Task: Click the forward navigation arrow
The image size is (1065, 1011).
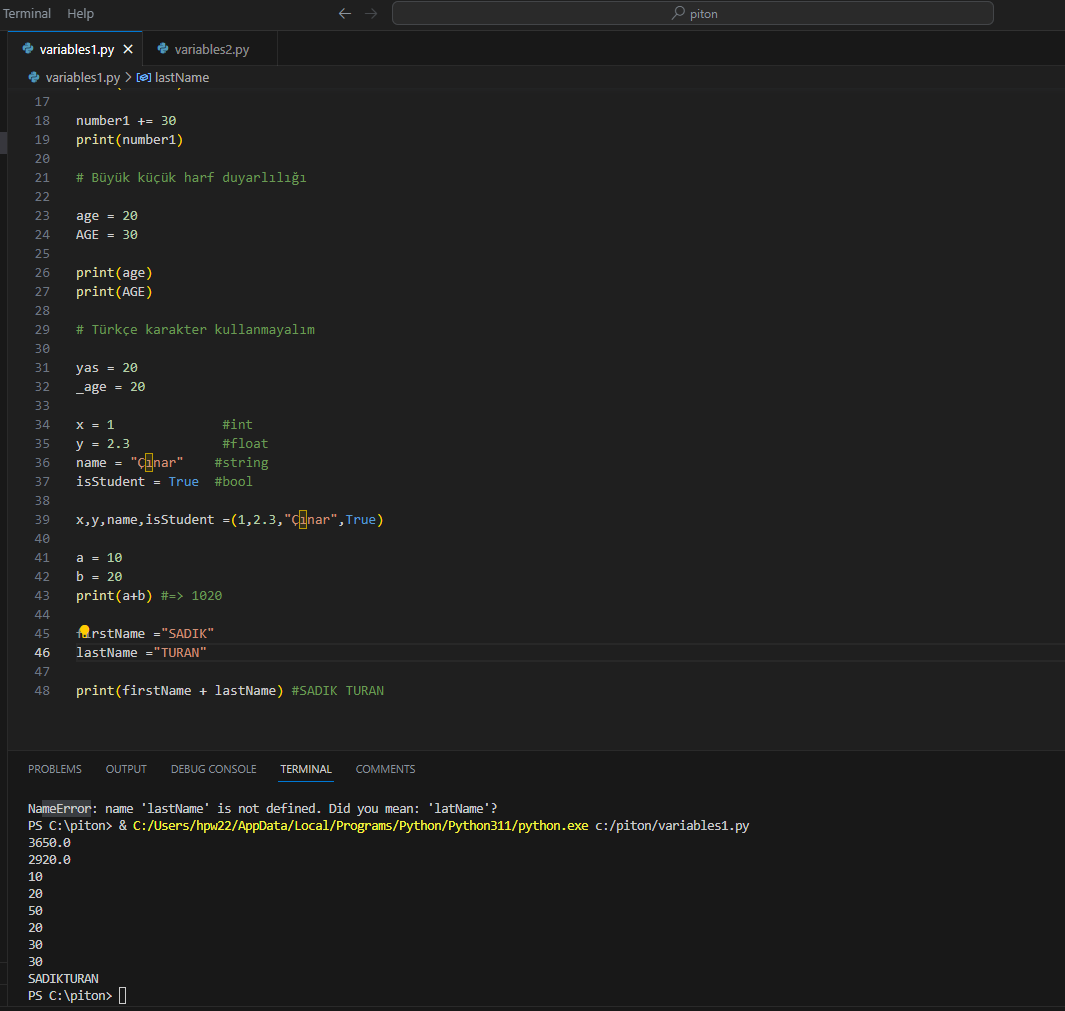Action: click(371, 14)
